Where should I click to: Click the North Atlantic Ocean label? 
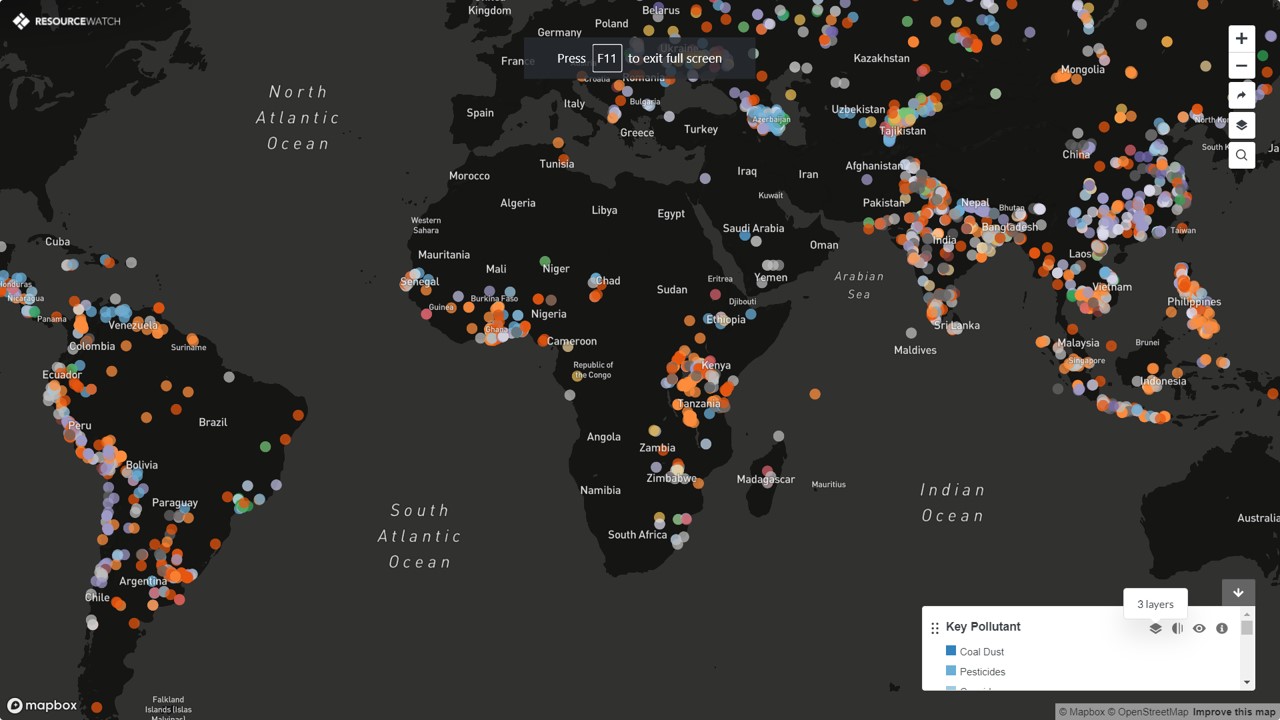coord(298,117)
